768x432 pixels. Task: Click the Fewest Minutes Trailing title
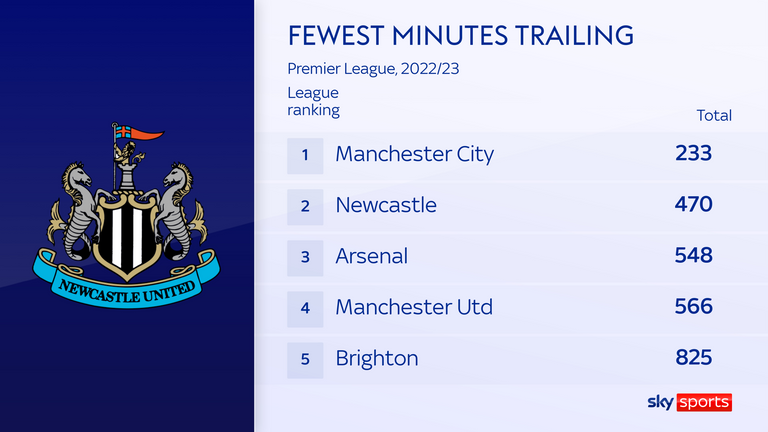pos(460,35)
